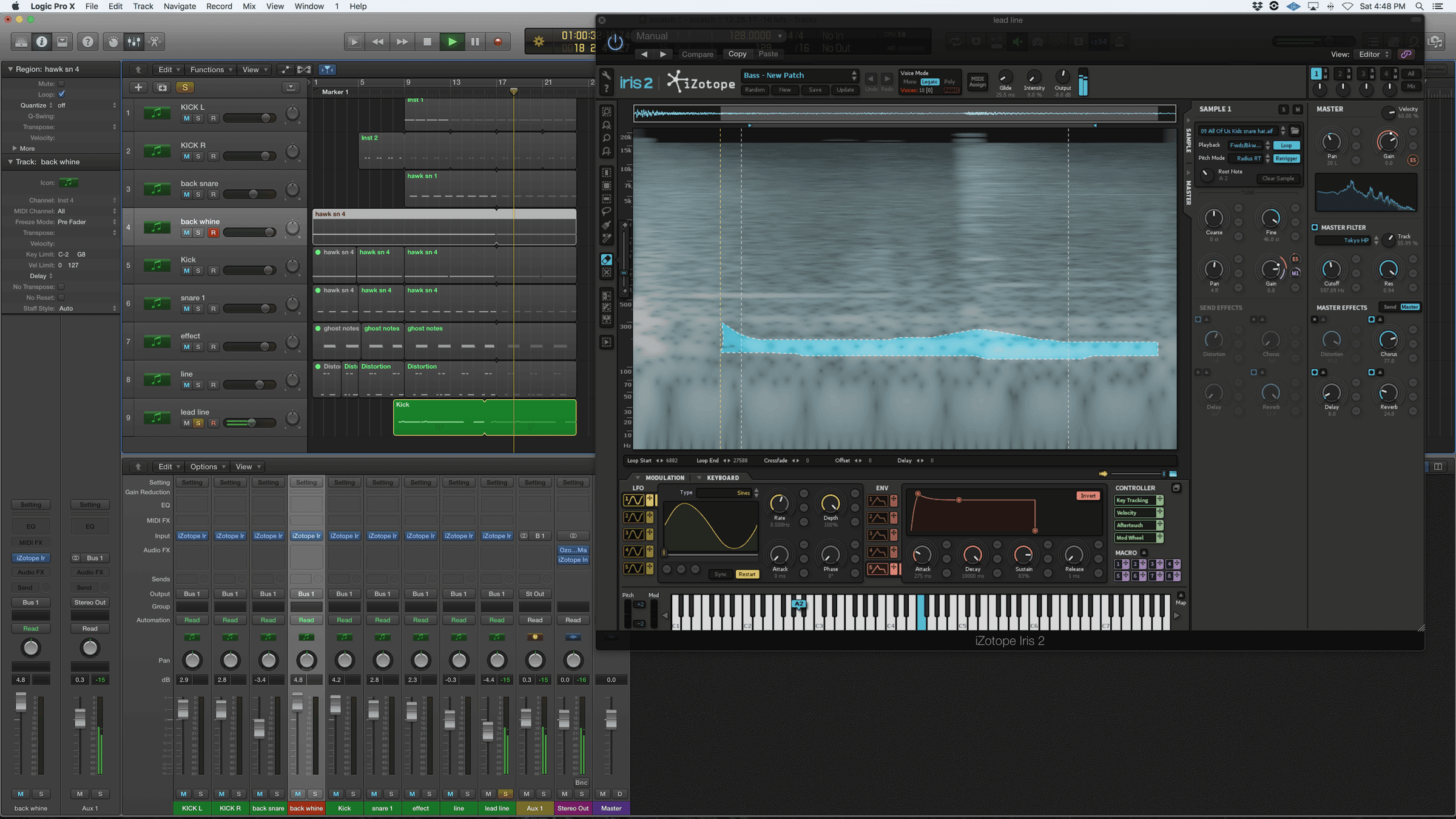Toggle the Smart Controls dial icon
Viewport: 1456px width, 819px height.
click(113, 42)
